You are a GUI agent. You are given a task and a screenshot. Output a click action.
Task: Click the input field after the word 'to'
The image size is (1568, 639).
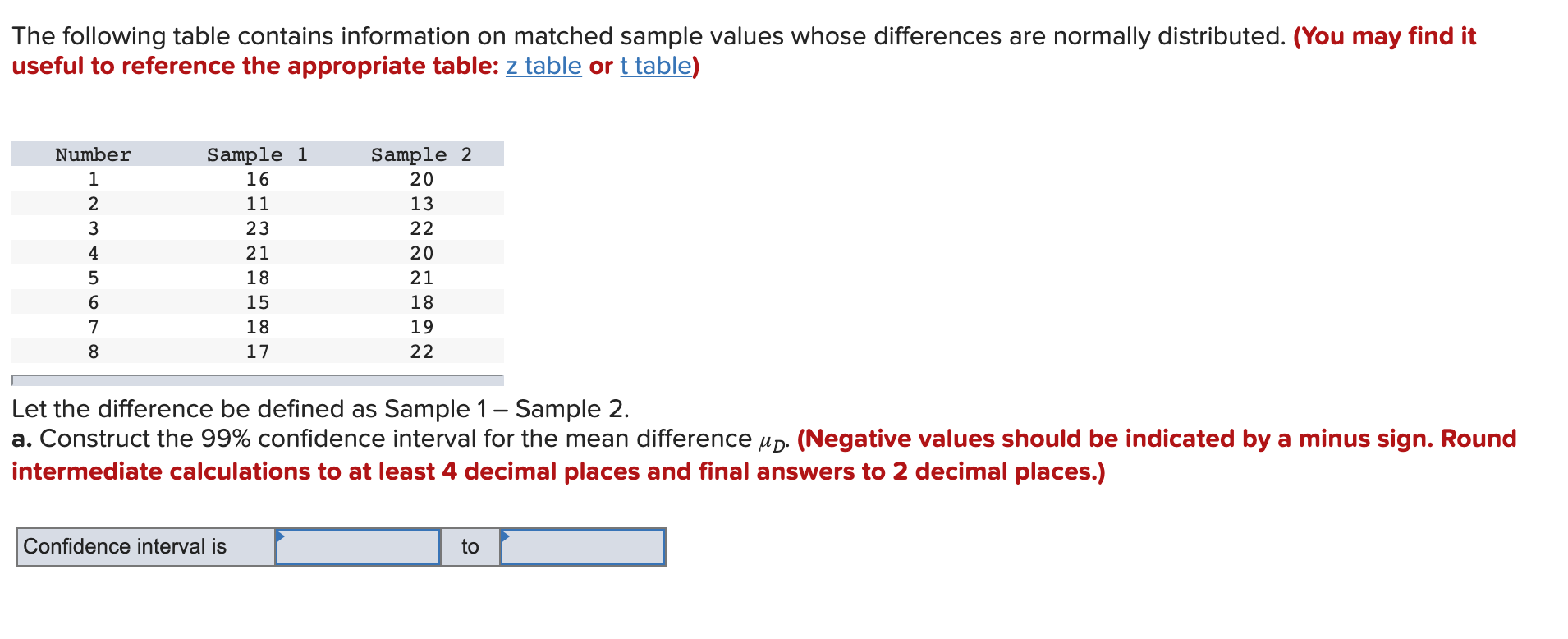pyautogui.click(x=583, y=547)
